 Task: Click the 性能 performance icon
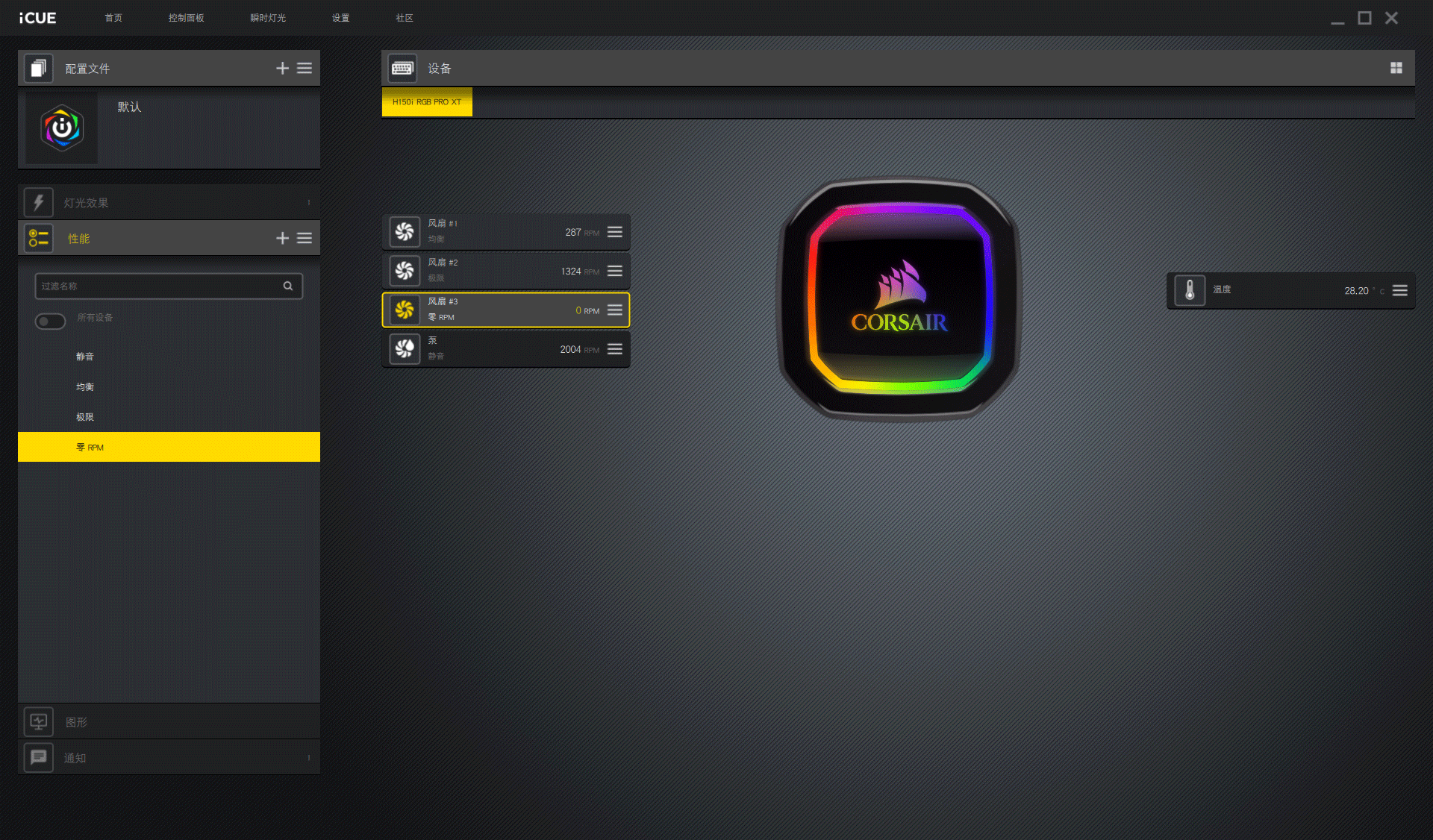tap(39, 239)
